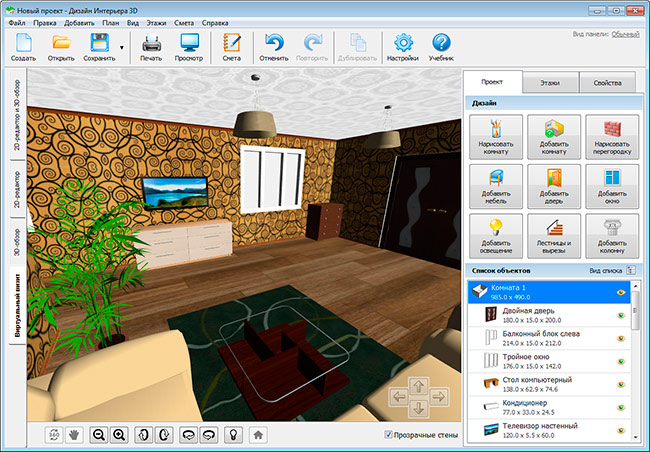Screen dimensions: 650x452
Task: Open the Этажи menu
Action: [x=156, y=23]
